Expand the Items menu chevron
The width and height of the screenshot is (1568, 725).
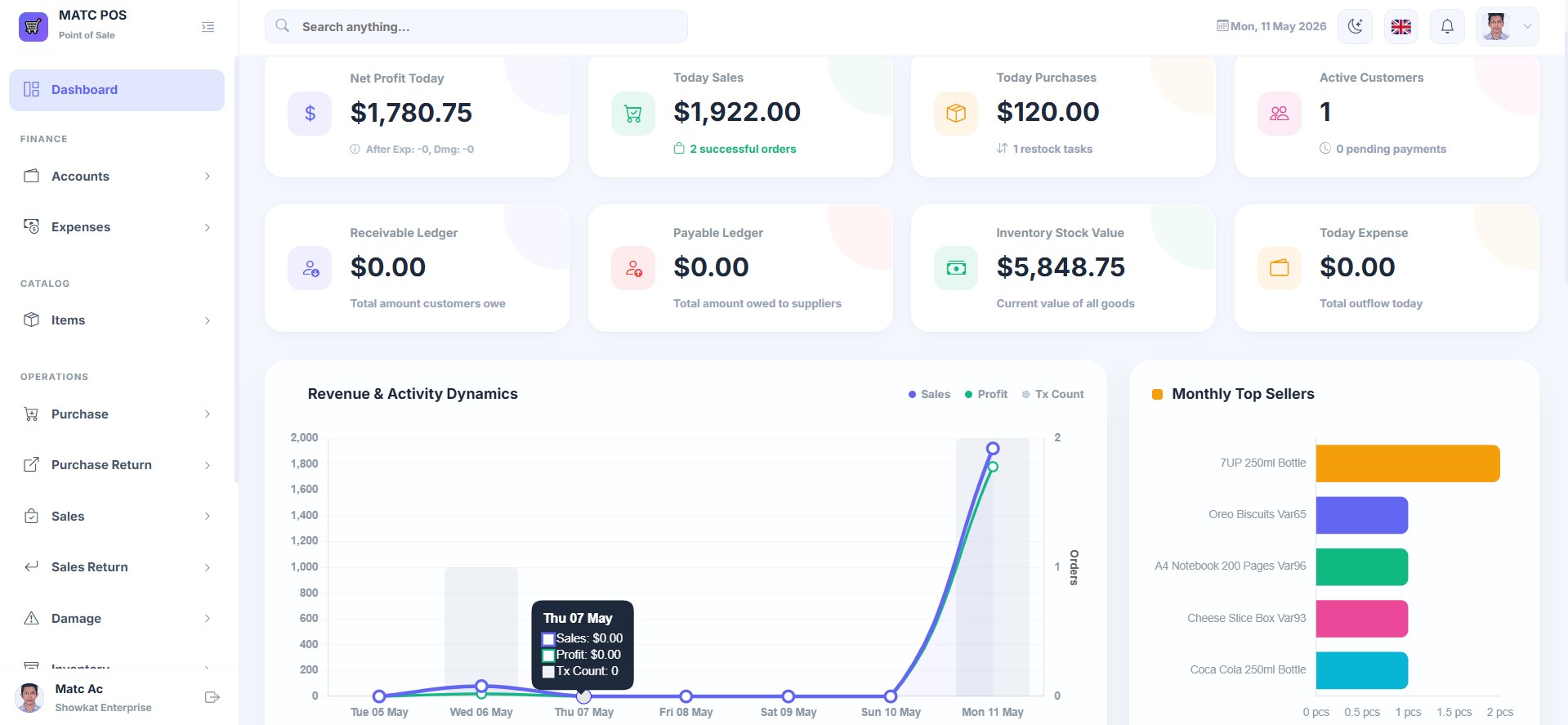[x=208, y=320]
